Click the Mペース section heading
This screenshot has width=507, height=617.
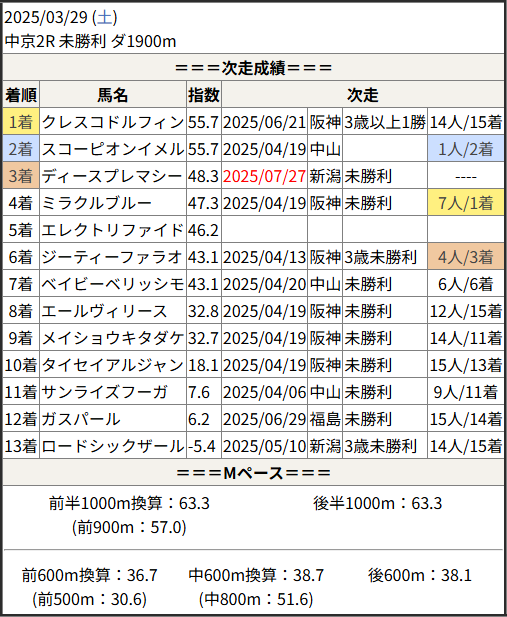(x=254, y=473)
